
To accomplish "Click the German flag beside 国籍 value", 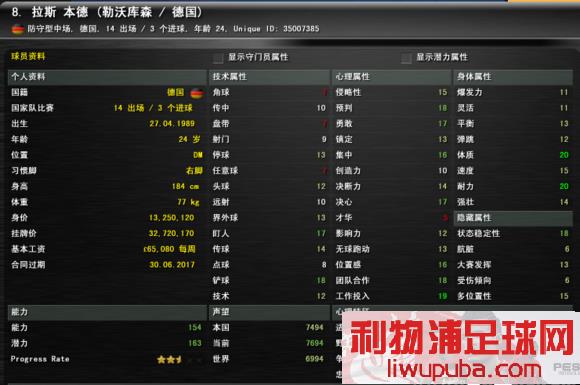I will pyautogui.click(x=197, y=93).
